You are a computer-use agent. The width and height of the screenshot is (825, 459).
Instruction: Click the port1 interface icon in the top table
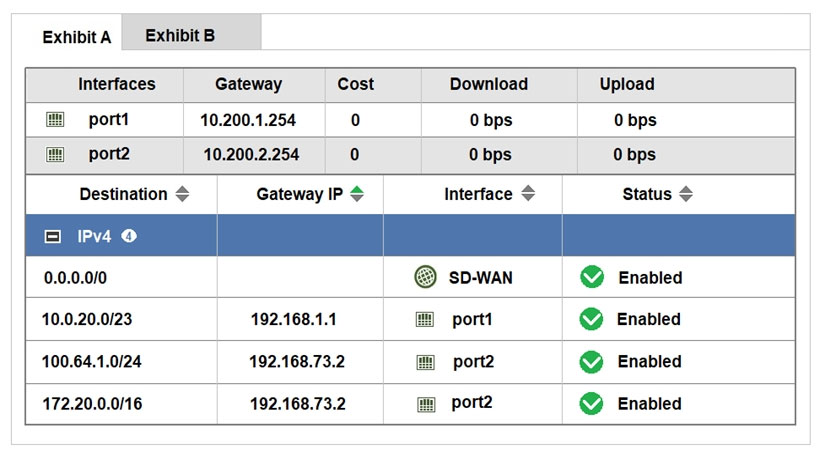pyautogui.click(x=56, y=120)
